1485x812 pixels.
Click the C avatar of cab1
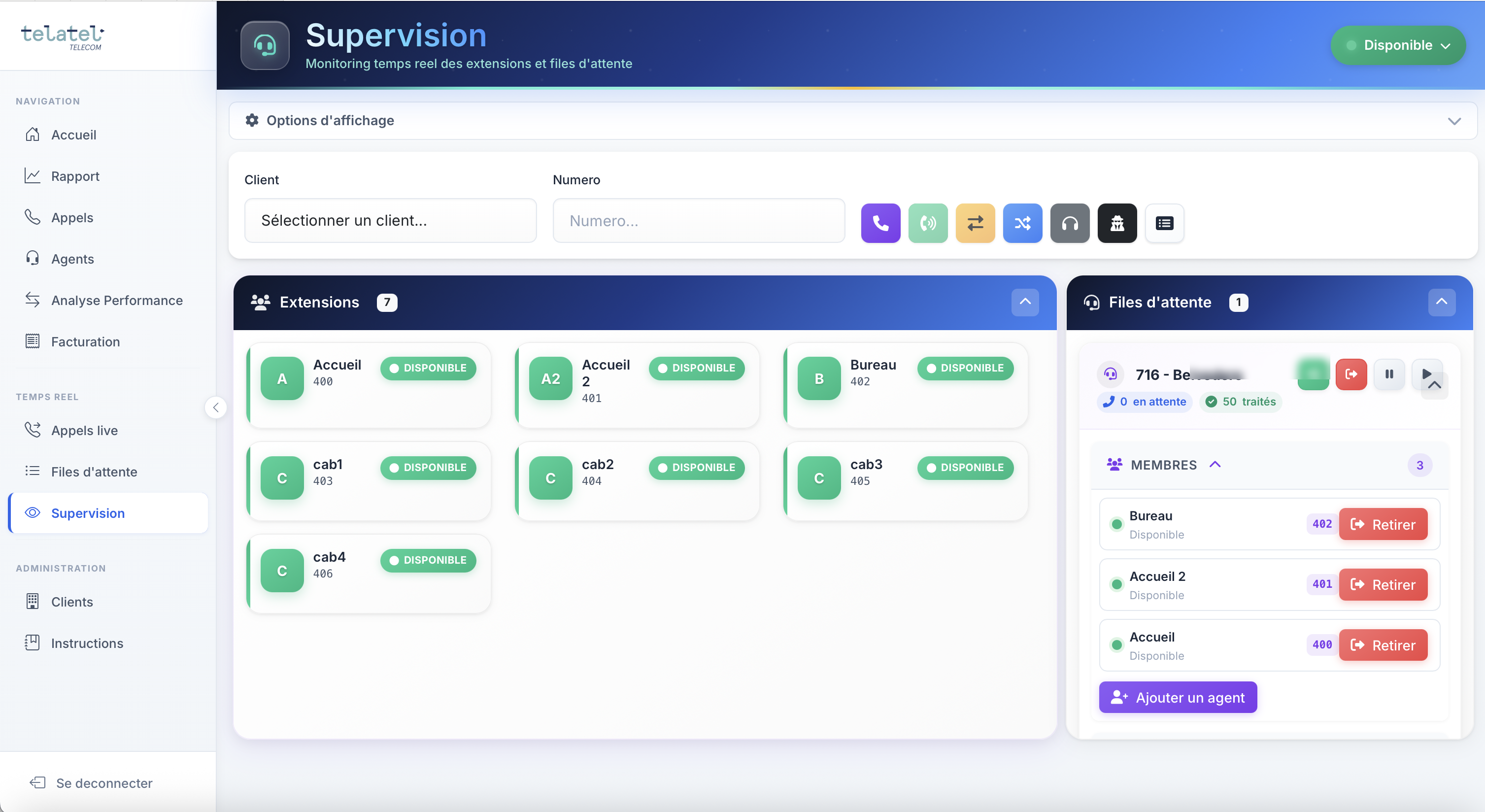click(282, 478)
